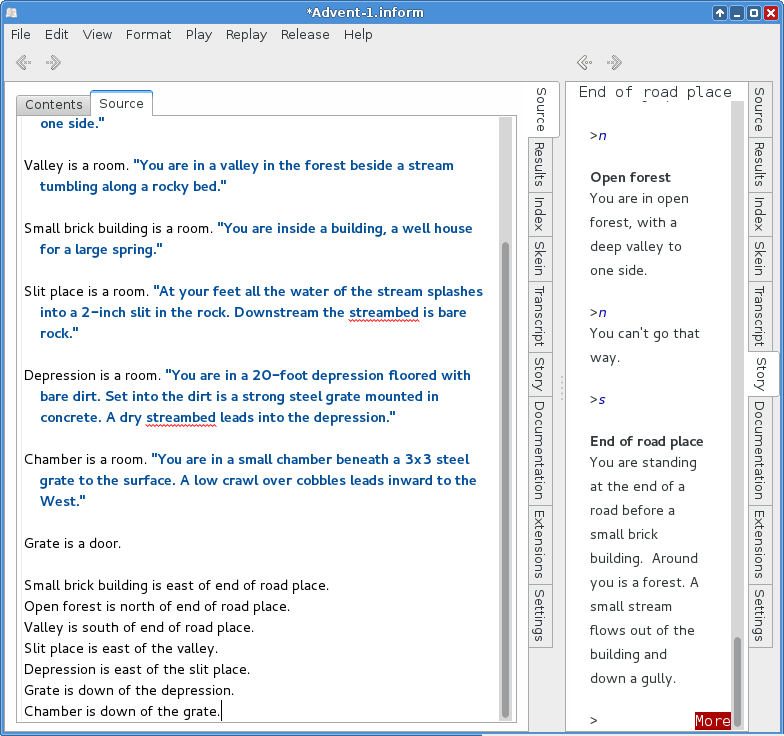The height and width of the screenshot is (736, 784).
Task: Click 'Small brick building is east of end of road place.'
Action: [176, 586]
